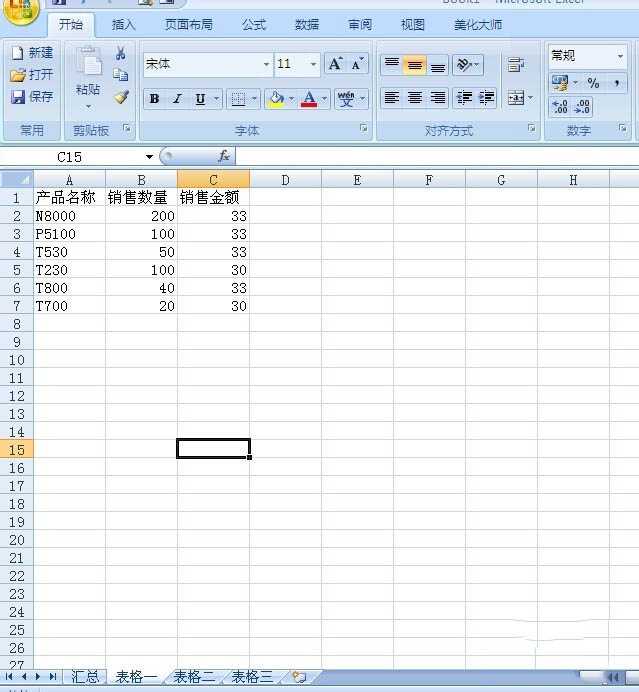Viewport: 639px width, 692px height.
Task: Decrease indent in alignment group
Action: click(x=464, y=97)
